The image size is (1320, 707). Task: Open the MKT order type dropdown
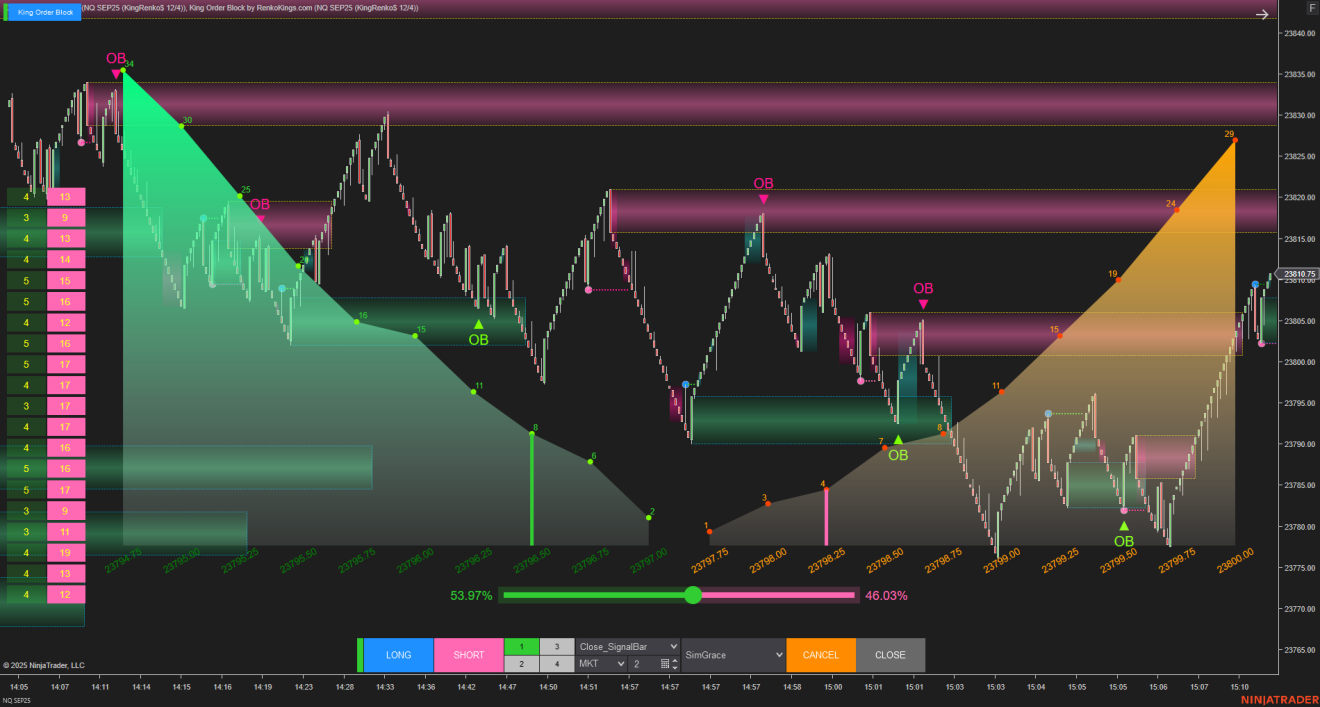point(602,664)
